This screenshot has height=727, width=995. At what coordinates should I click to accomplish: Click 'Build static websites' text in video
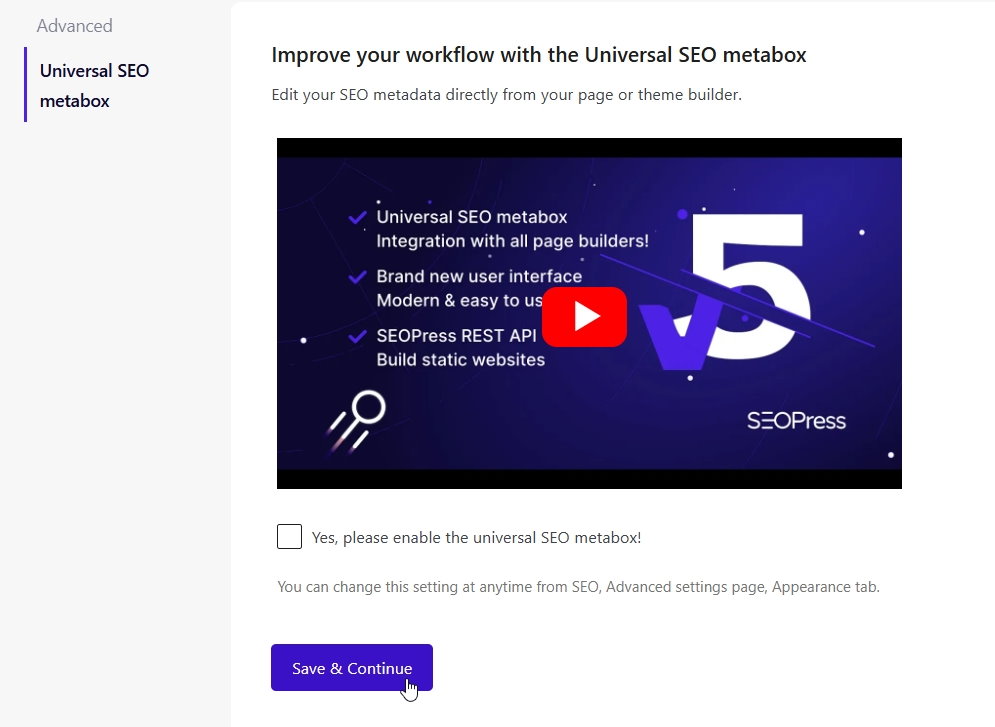click(x=461, y=360)
